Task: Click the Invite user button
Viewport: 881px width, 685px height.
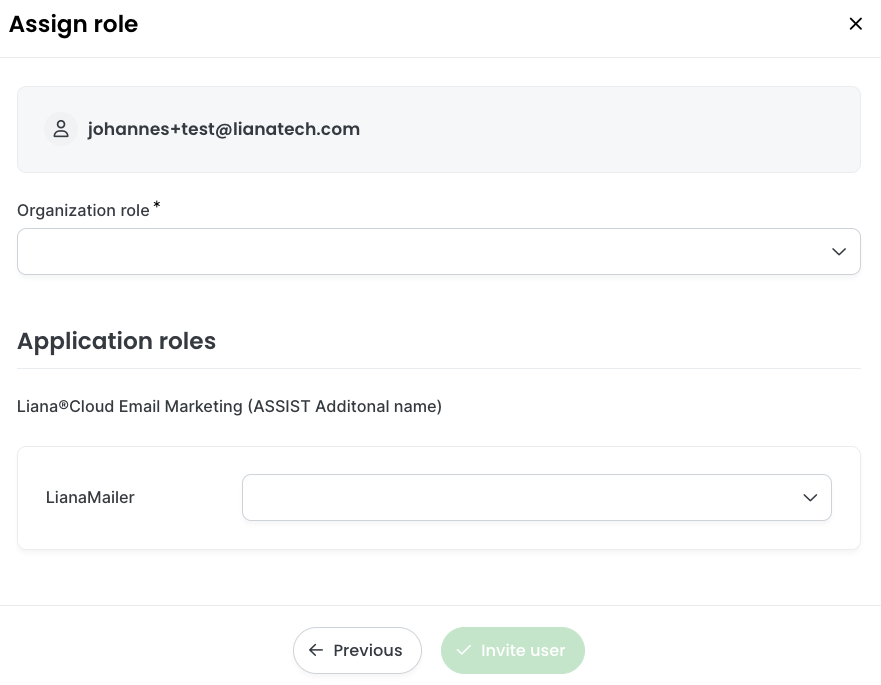Action: (x=512, y=651)
